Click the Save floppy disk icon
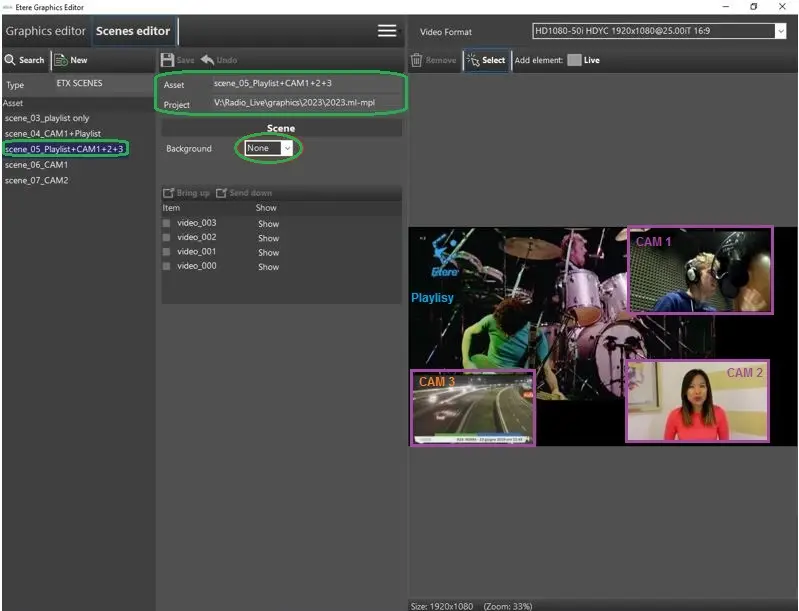The height and width of the screenshot is (611, 799). (168, 60)
